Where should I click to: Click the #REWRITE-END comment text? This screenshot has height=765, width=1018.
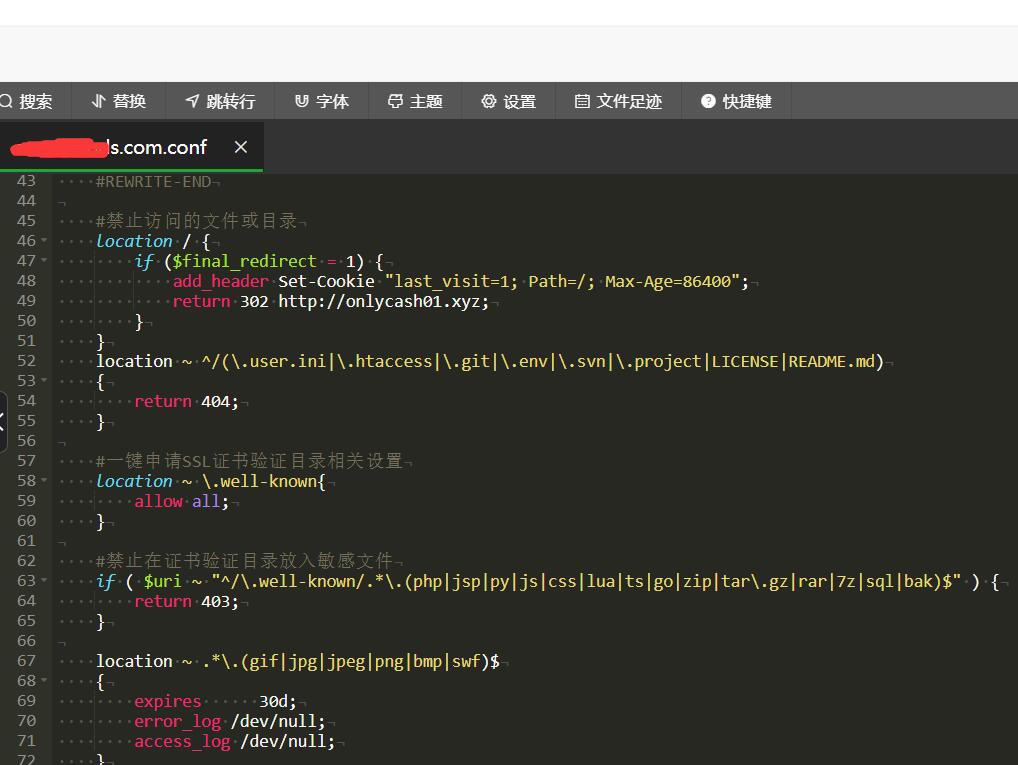[x=153, y=182]
